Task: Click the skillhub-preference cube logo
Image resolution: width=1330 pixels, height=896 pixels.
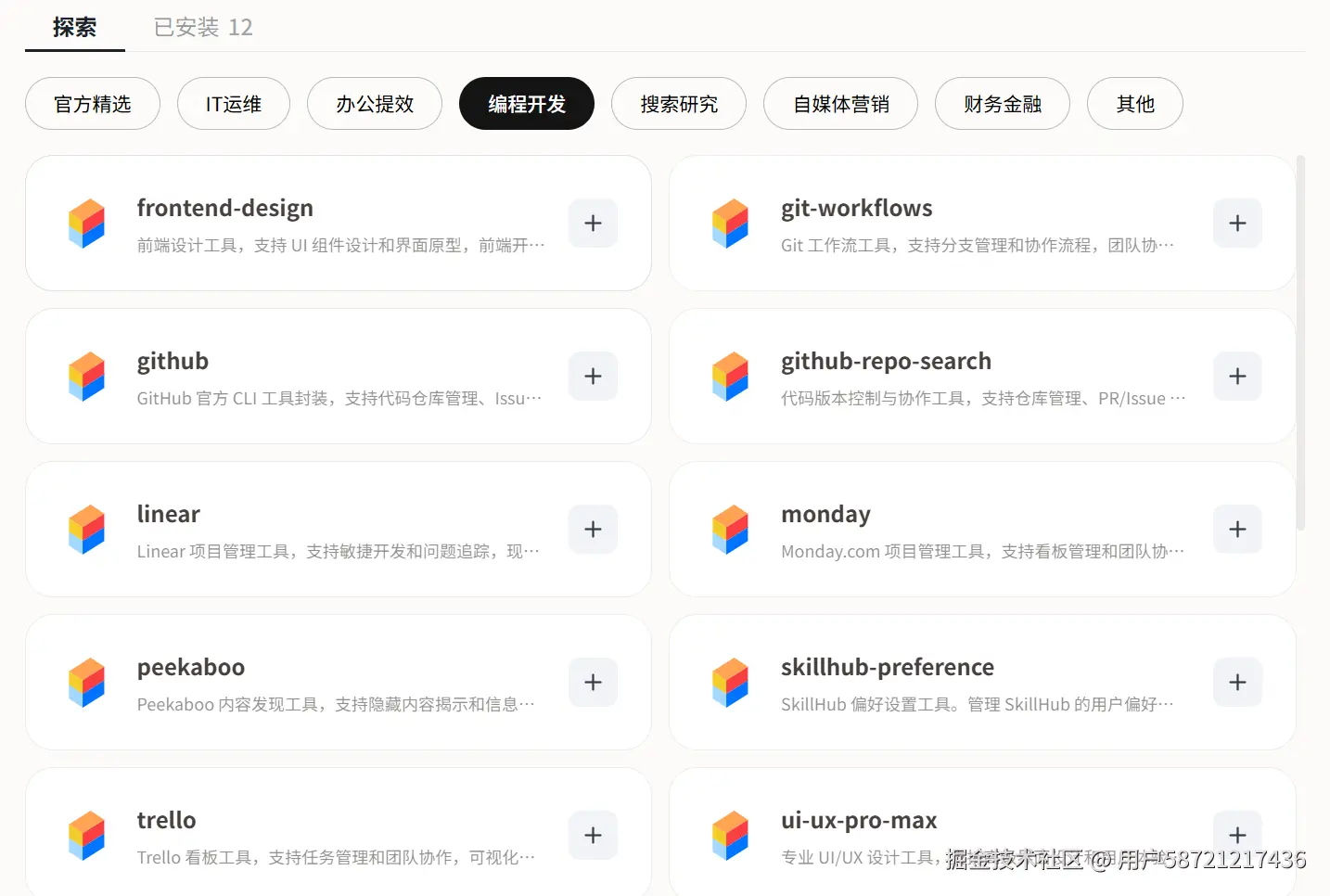Action: coord(730,683)
